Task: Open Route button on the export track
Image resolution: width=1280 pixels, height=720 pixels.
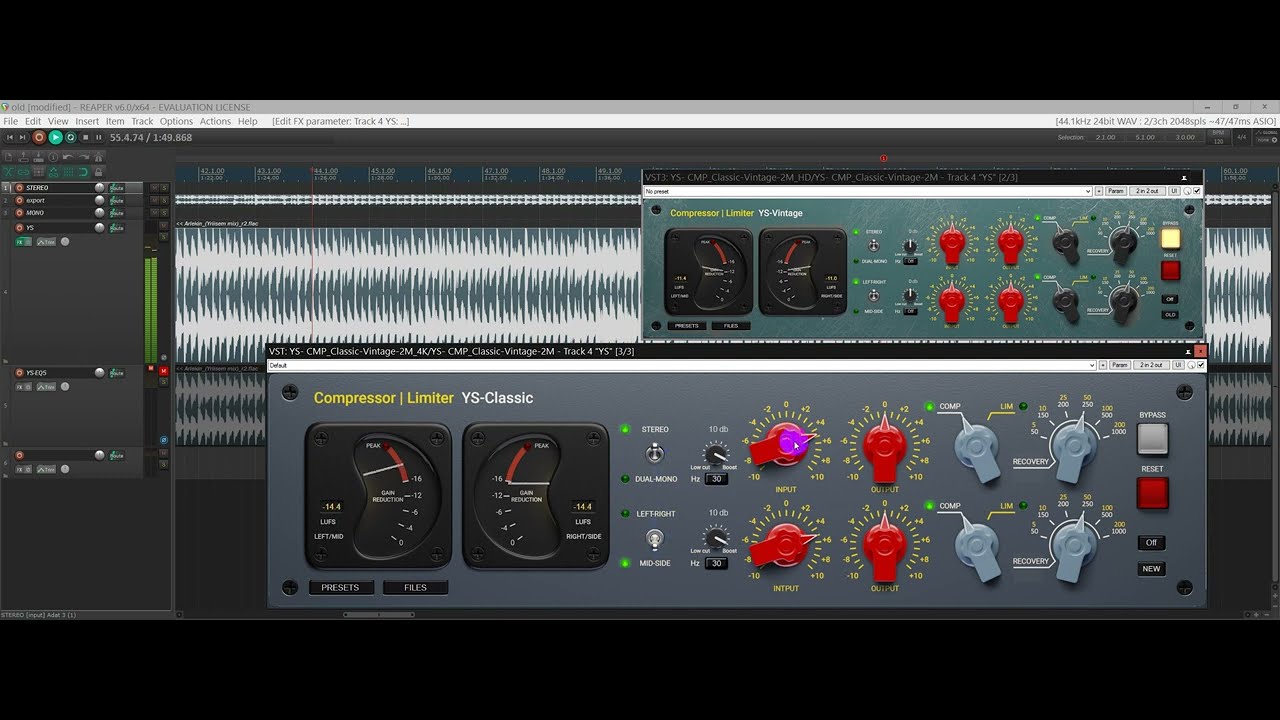Action: (116, 200)
